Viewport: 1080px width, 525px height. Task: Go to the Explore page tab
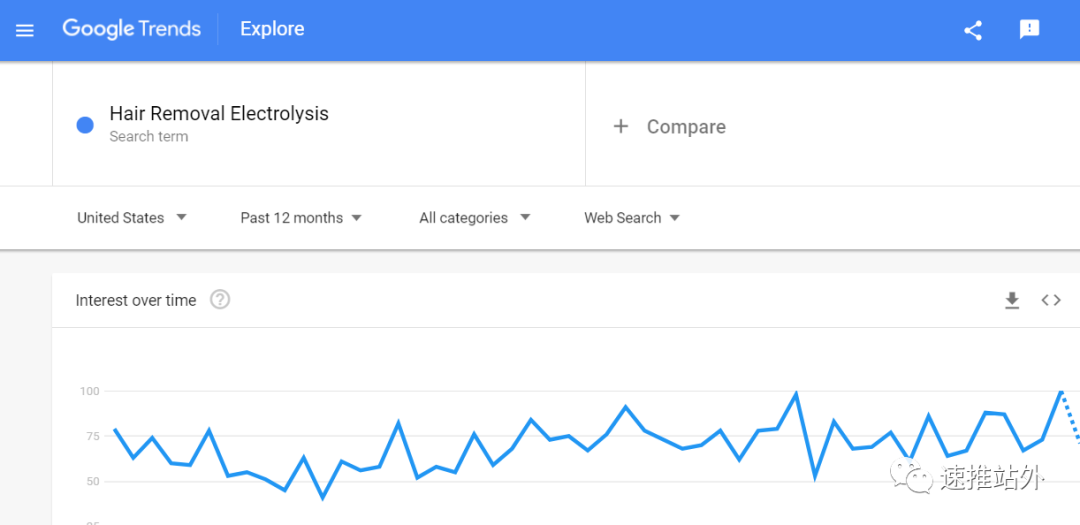(272, 29)
